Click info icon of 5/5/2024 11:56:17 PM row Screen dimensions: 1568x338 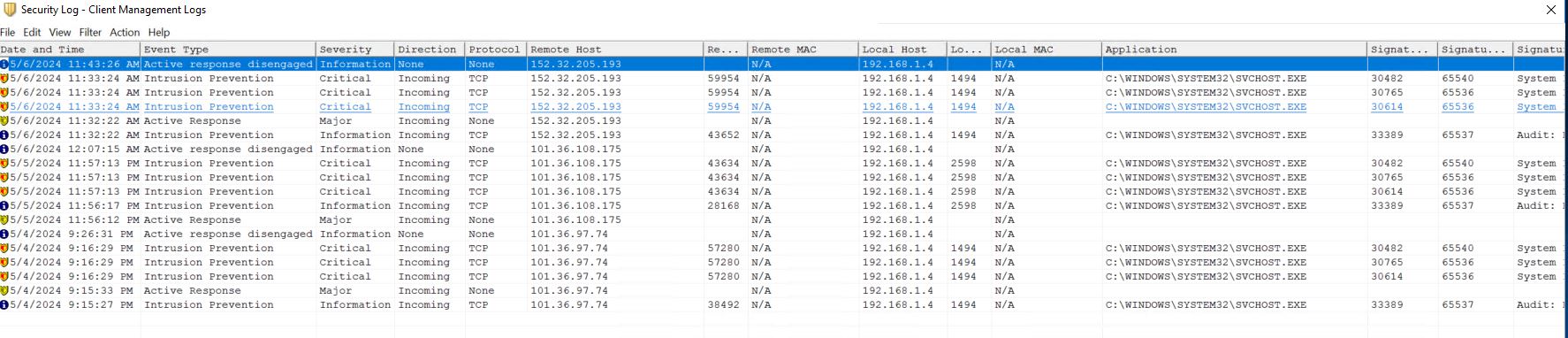(x=4, y=206)
